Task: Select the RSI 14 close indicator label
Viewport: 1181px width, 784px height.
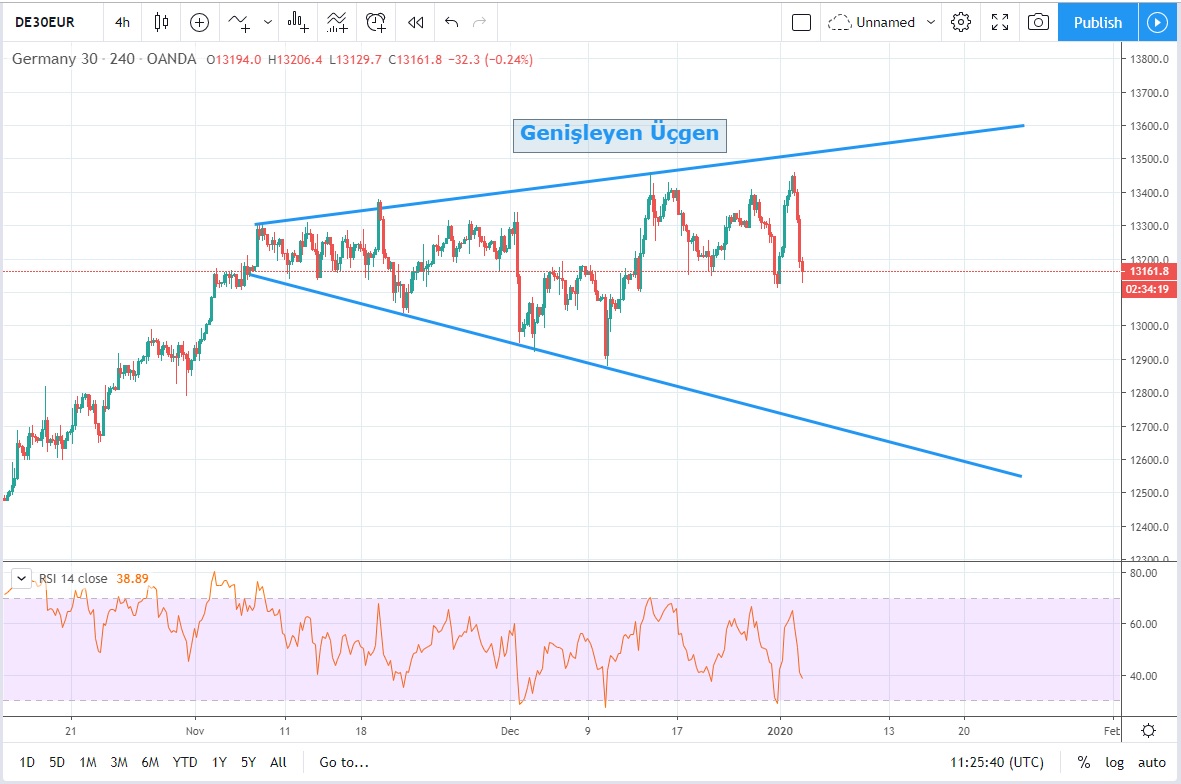Action: [x=73, y=578]
